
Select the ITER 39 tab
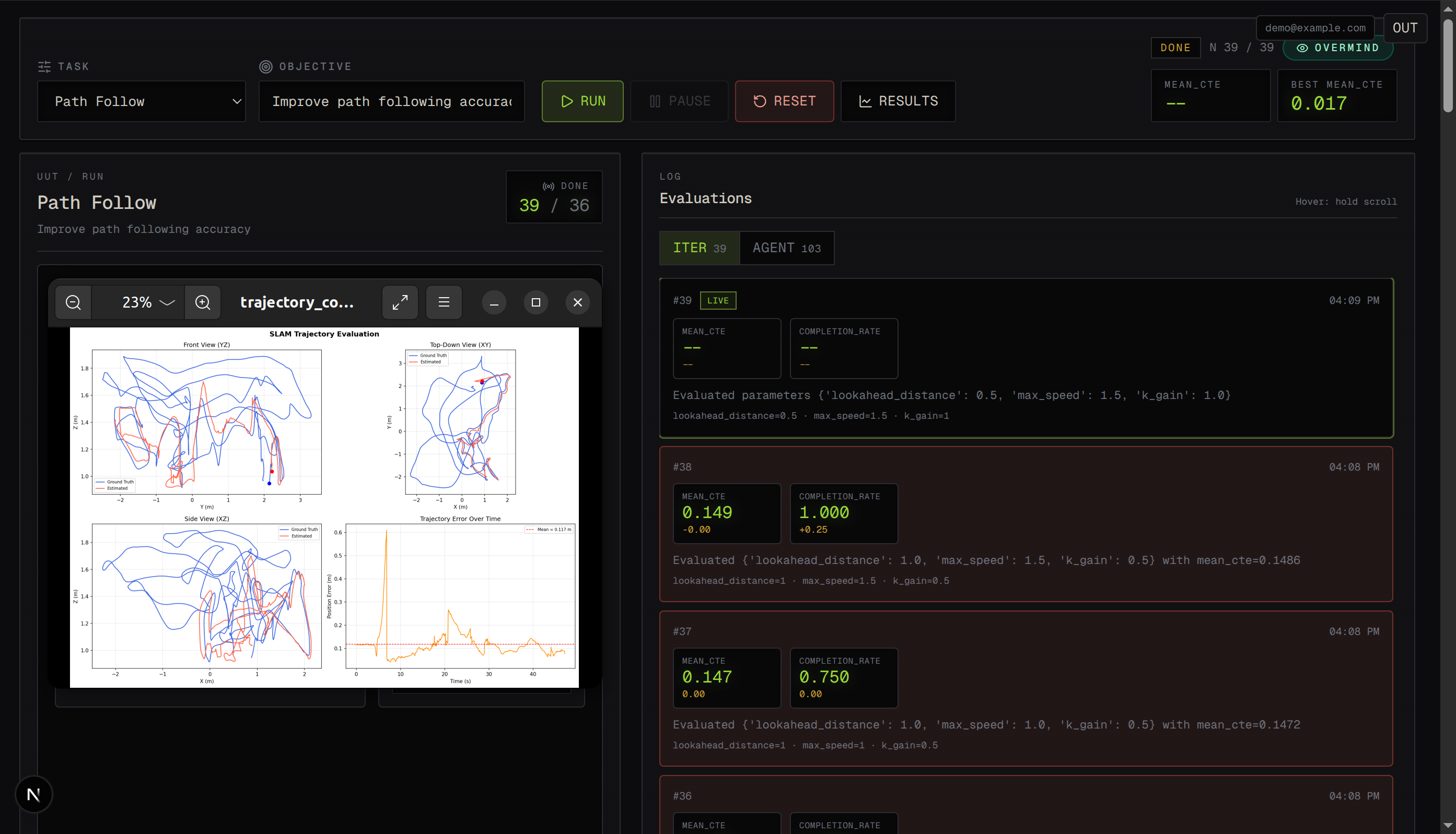[x=699, y=248]
